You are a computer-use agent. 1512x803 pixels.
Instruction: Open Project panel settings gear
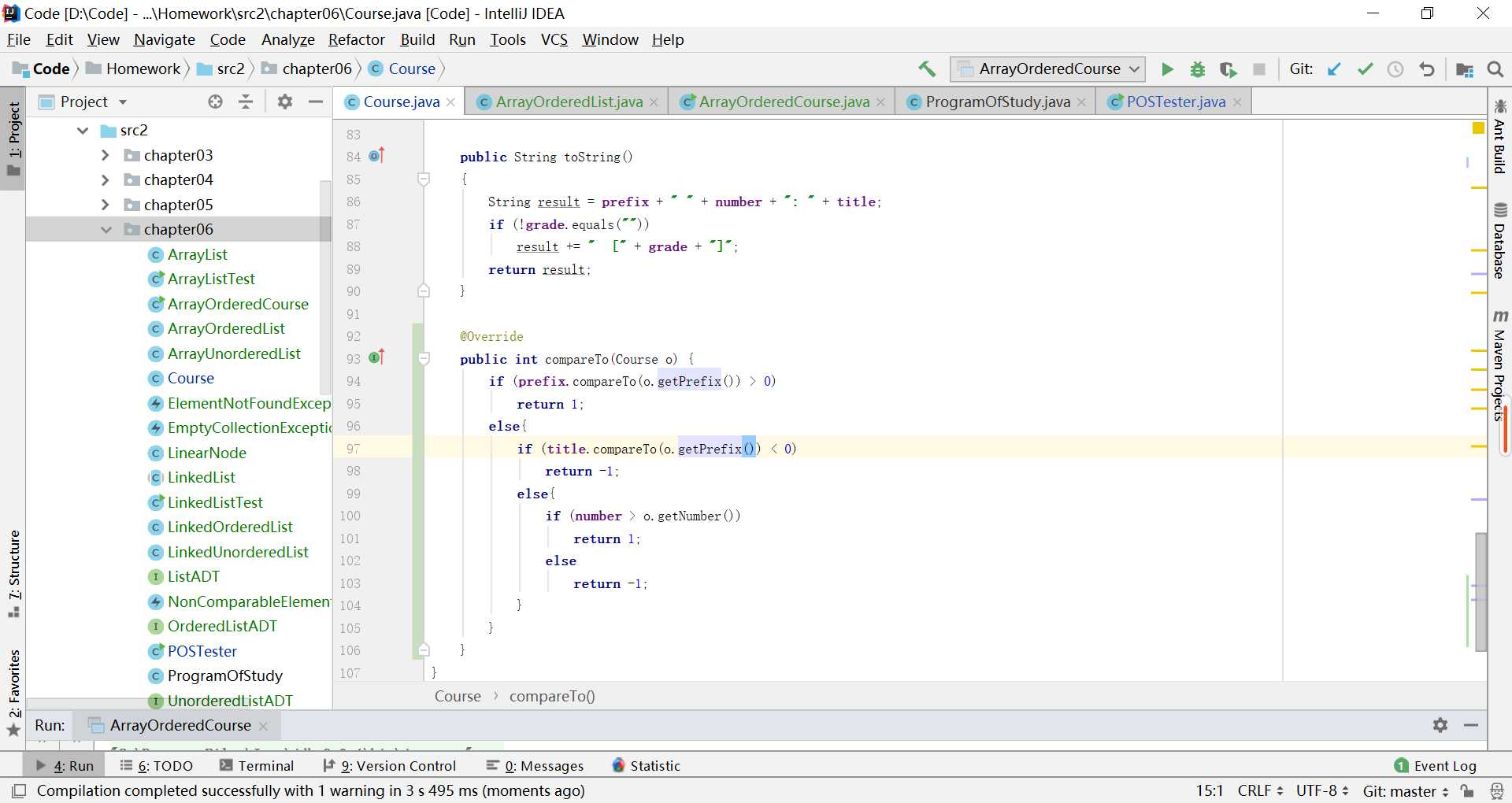tap(285, 102)
